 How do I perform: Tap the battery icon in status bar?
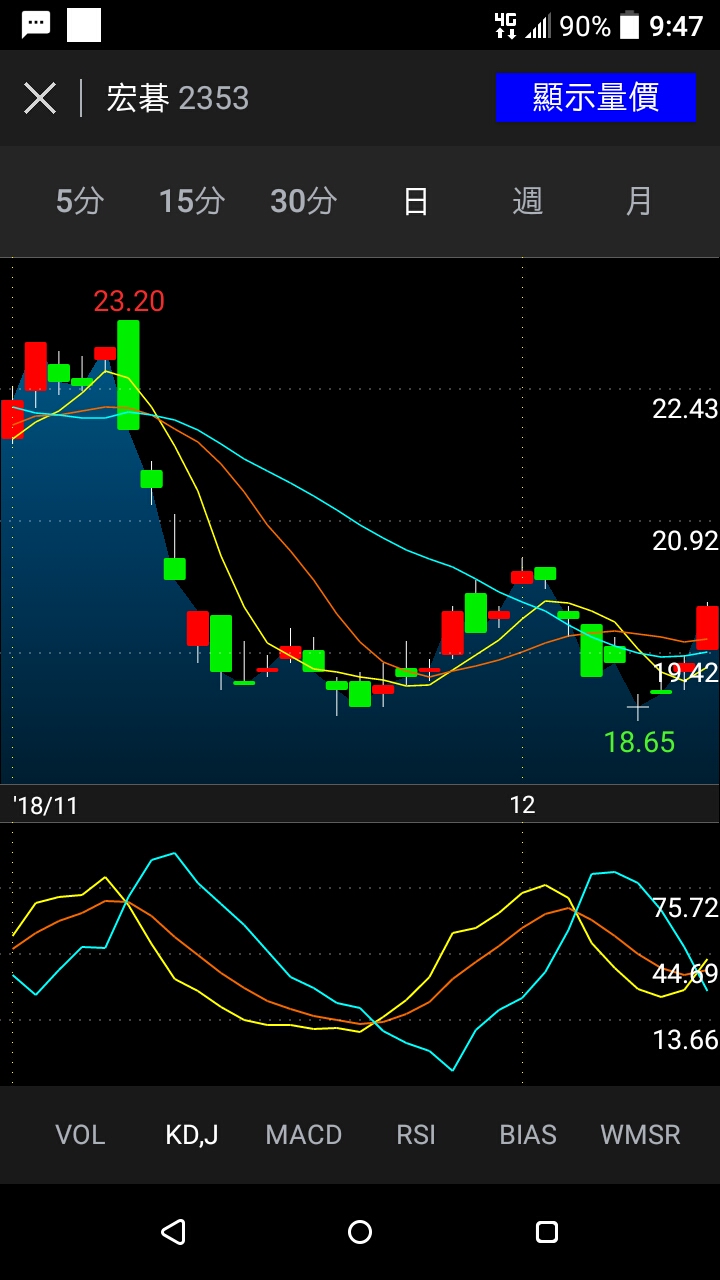629,25
